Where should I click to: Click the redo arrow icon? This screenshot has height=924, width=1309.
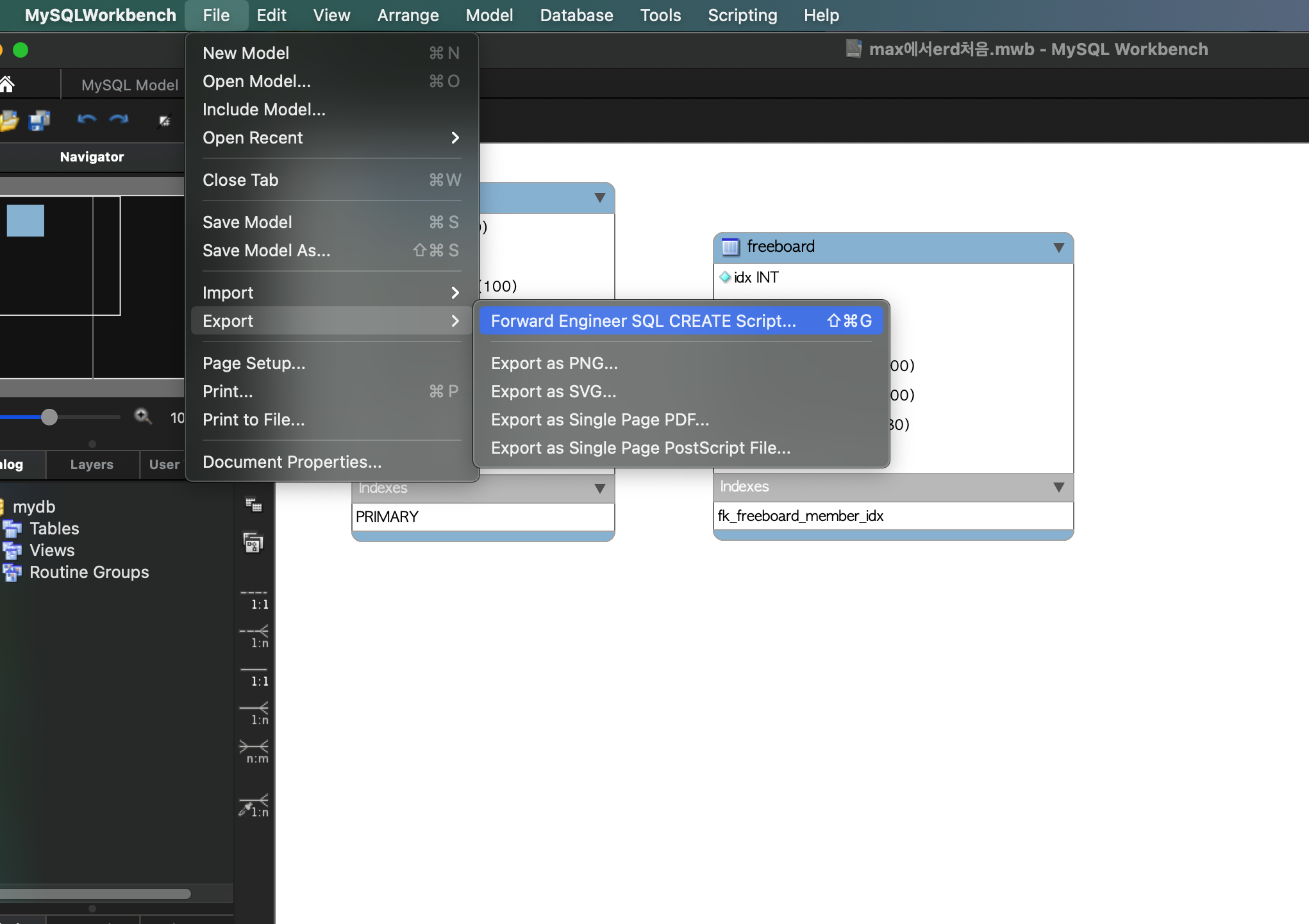pos(119,119)
